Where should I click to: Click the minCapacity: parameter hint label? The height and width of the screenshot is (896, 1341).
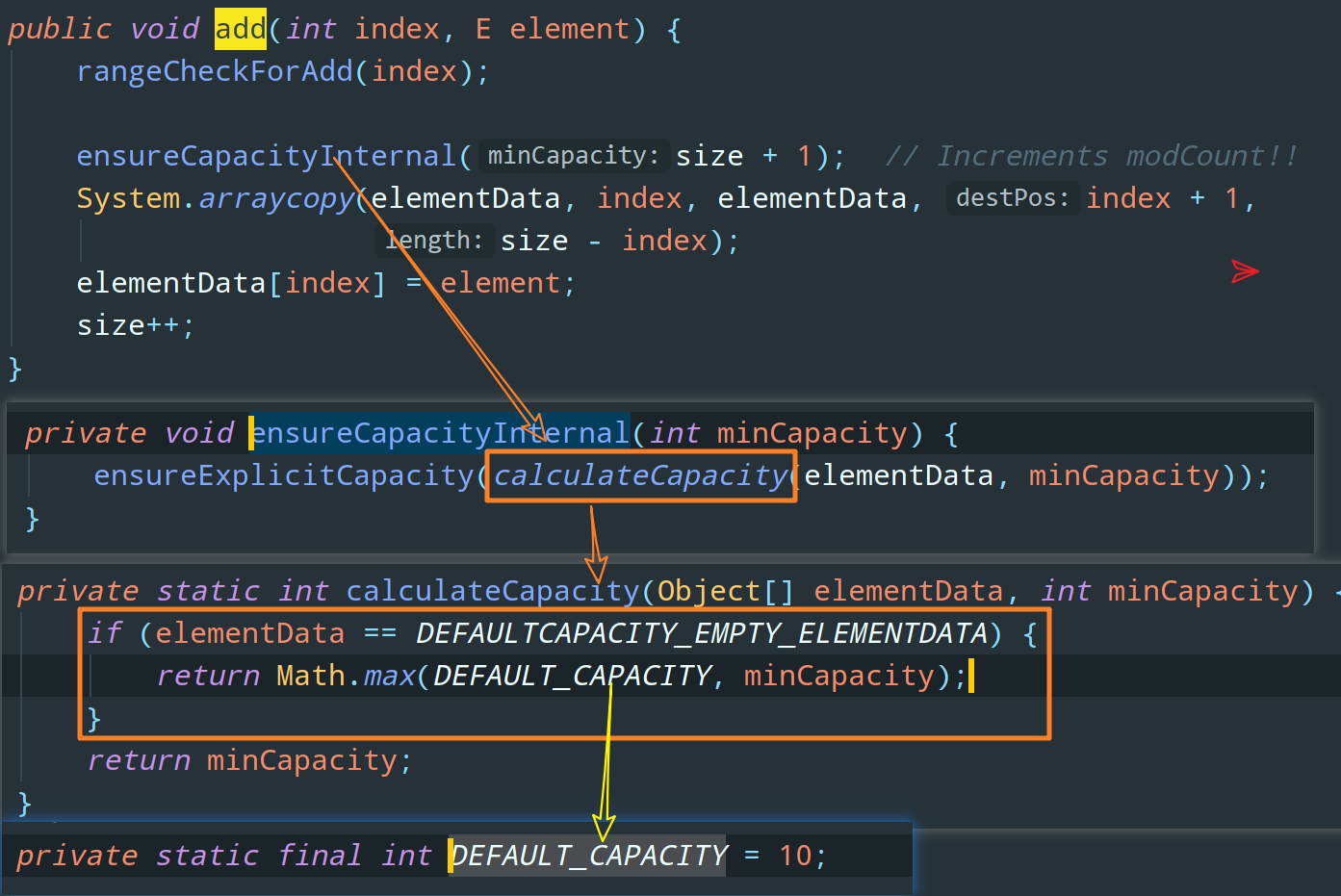click(x=573, y=155)
